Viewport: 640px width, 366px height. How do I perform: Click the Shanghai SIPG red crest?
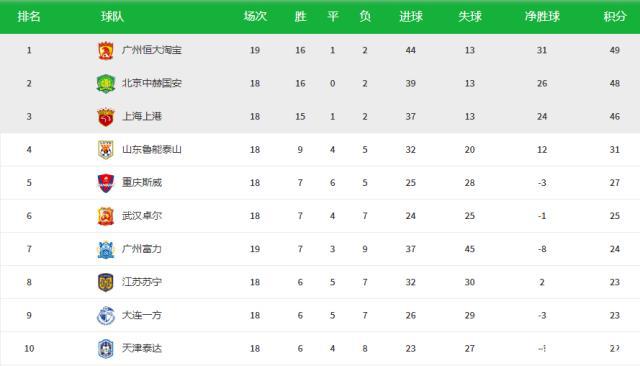(106, 117)
